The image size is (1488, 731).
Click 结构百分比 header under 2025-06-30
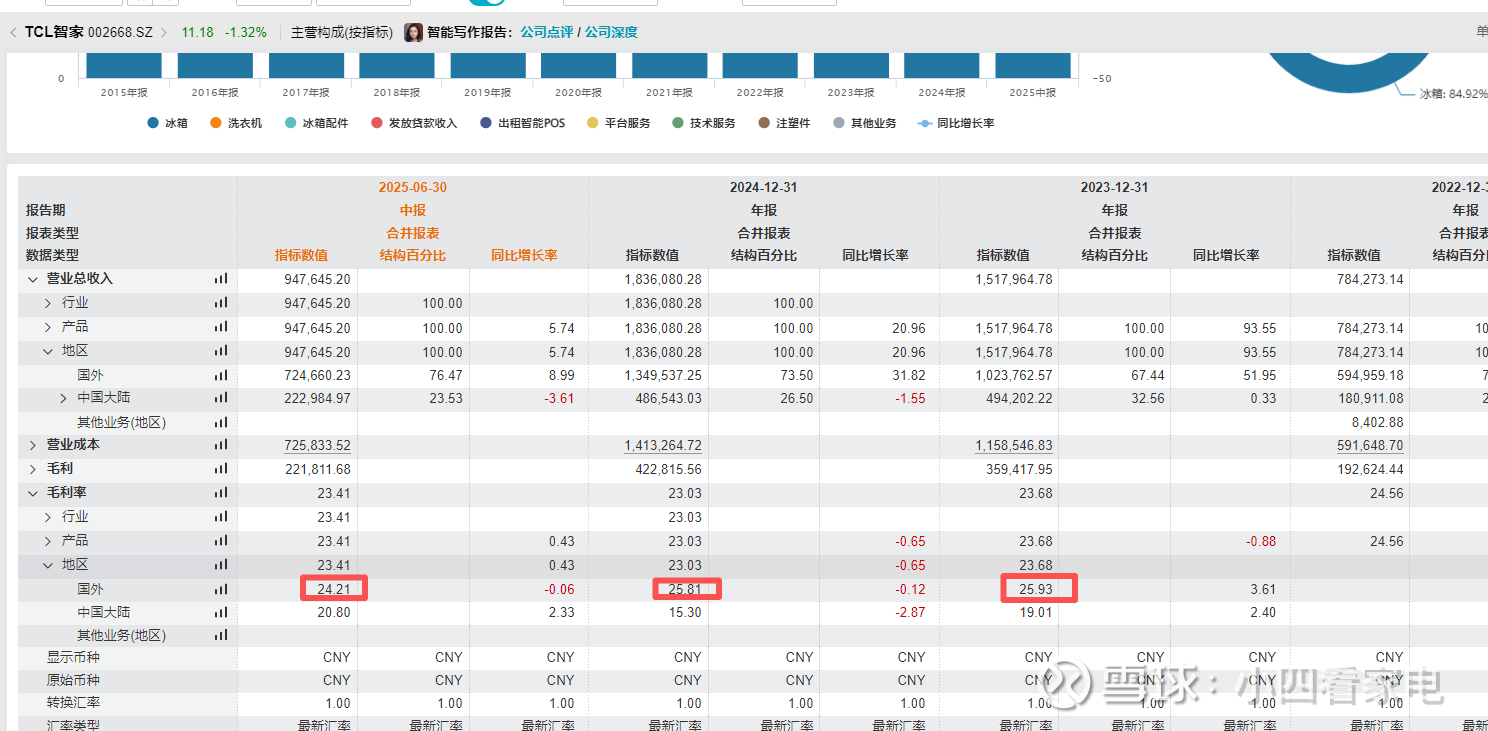coord(413,255)
